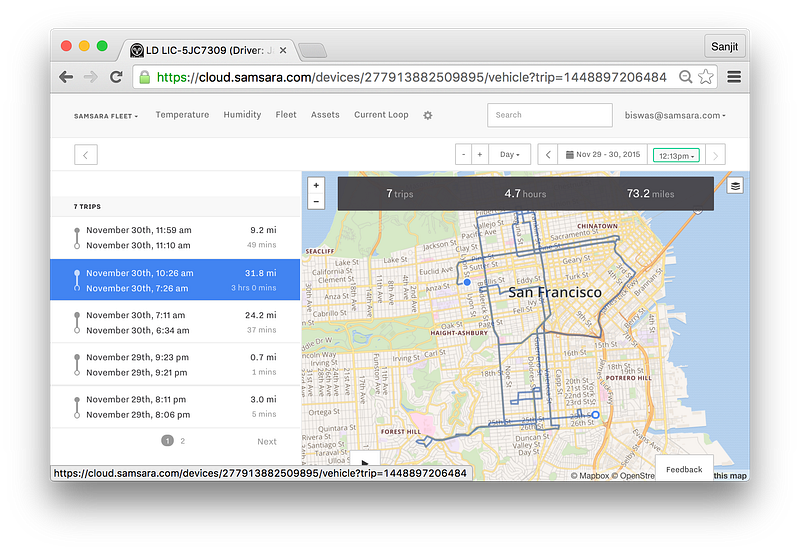Click the browser forward arrow
Image resolution: width=800 pixels, height=553 pixels.
pyautogui.click(x=91, y=77)
